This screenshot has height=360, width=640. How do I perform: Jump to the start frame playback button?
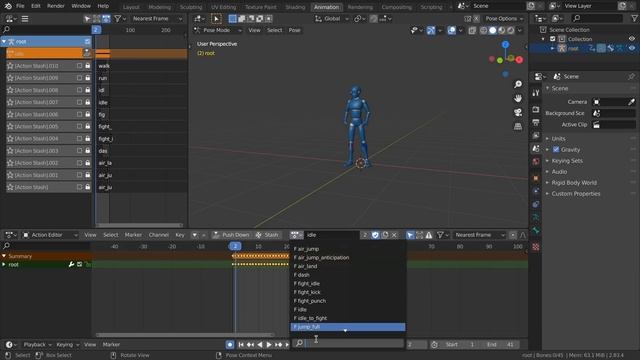point(241,344)
